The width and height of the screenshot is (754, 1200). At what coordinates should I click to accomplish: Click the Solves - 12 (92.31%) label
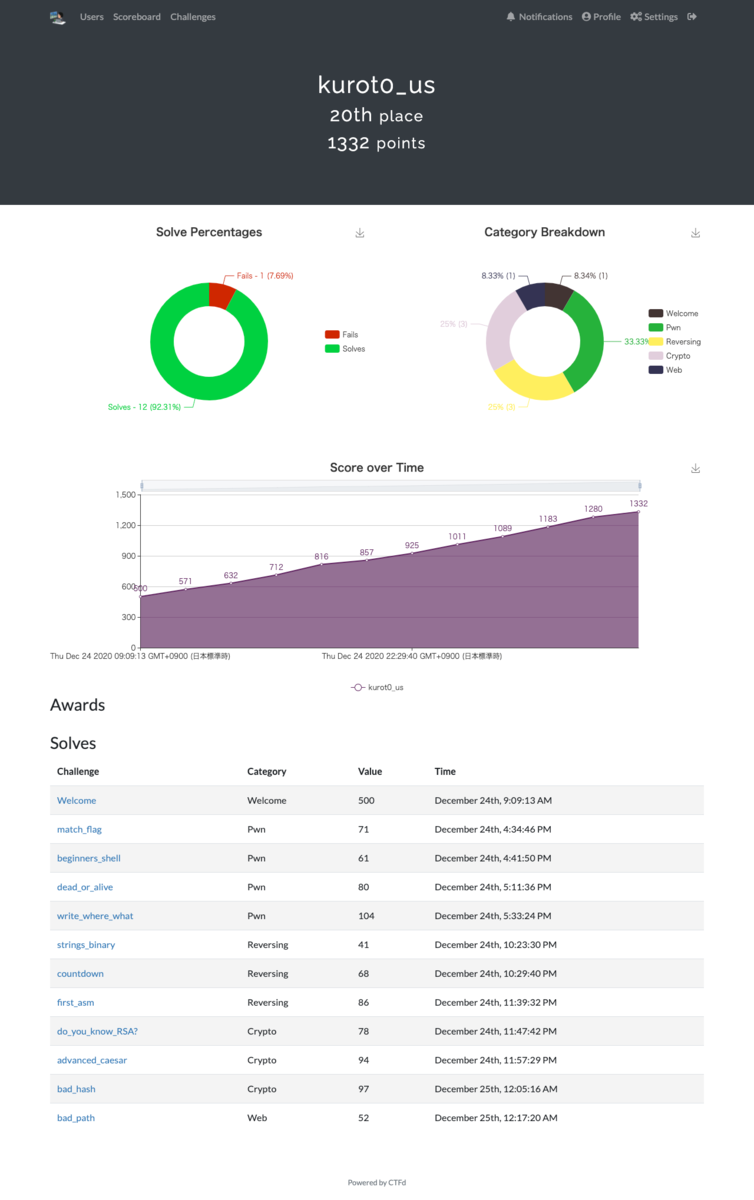tap(144, 407)
